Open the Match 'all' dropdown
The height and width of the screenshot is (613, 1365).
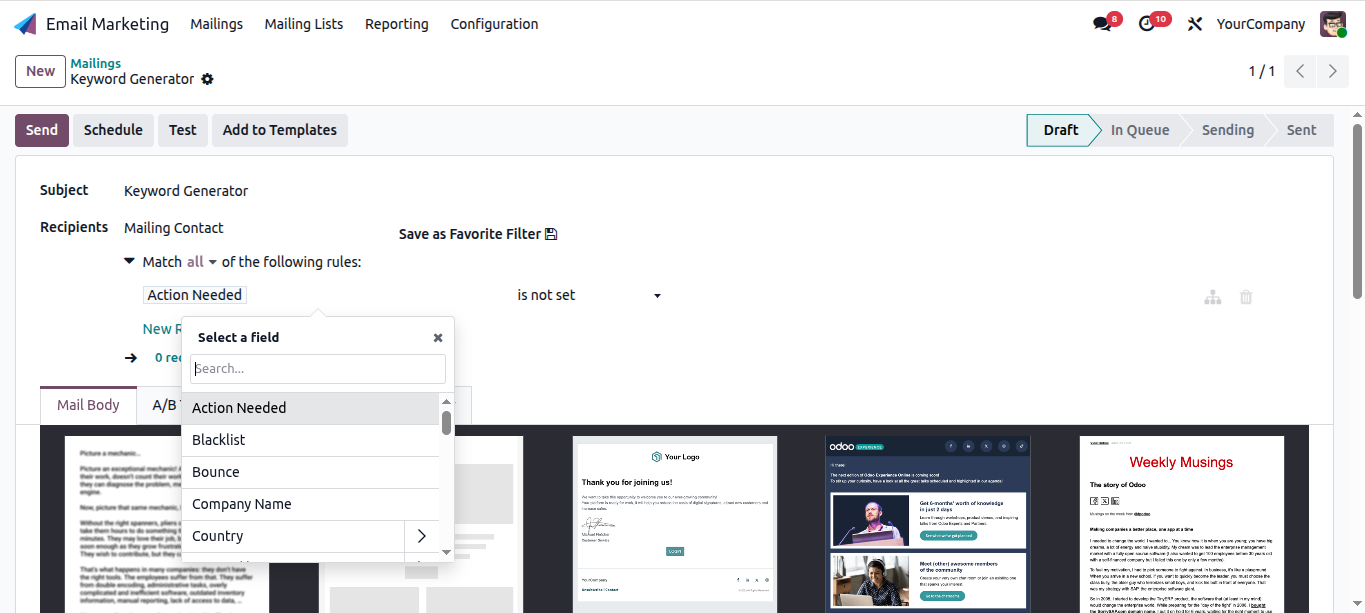tap(202, 262)
